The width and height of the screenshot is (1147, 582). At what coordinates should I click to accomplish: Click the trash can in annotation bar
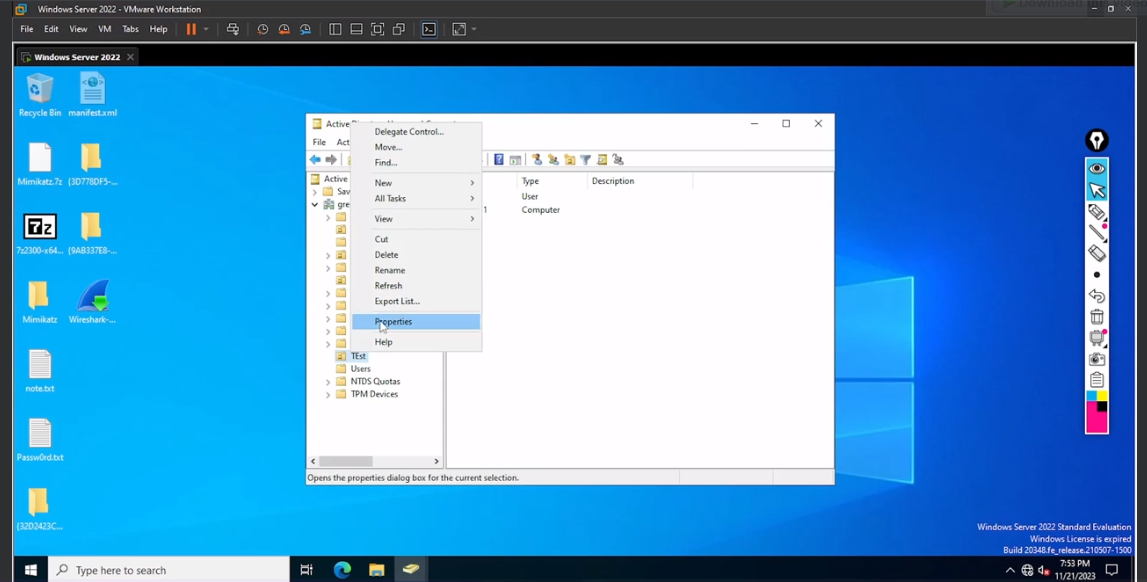coord(1097,317)
